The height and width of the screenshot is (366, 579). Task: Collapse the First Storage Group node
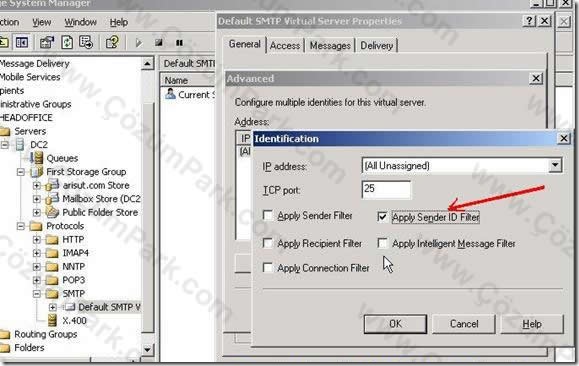21,172
